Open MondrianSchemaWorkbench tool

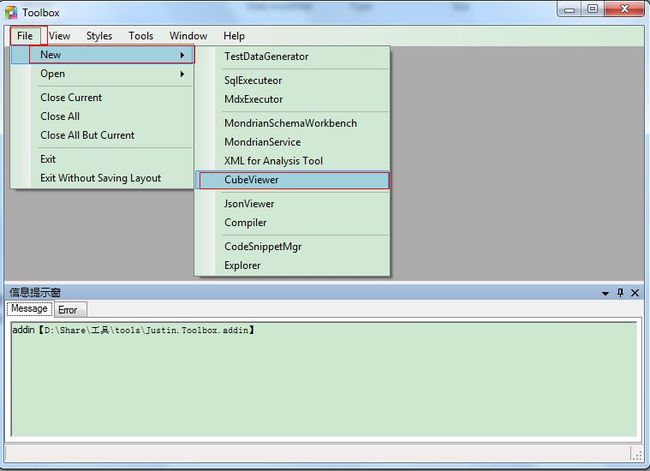[x=292, y=123]
